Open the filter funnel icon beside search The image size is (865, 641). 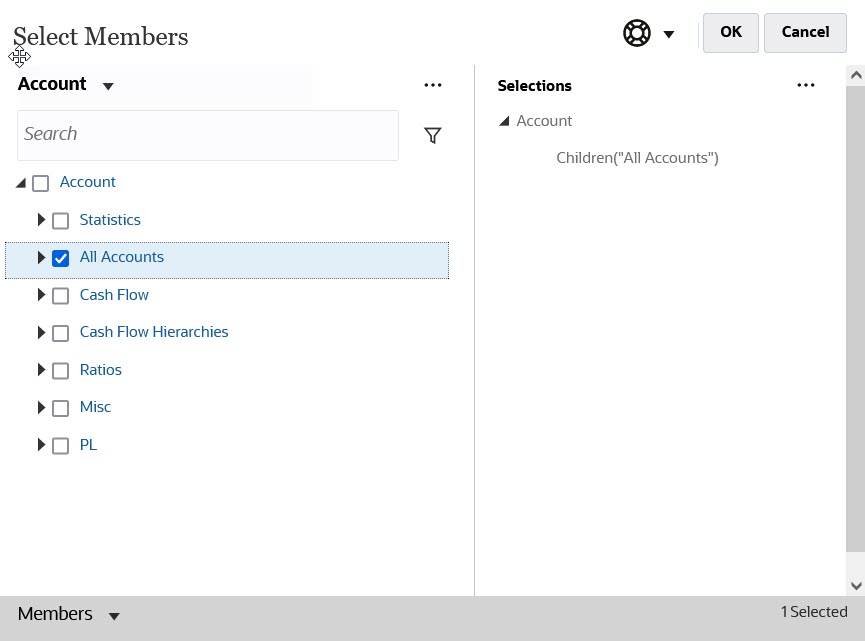pyautogui.click(x=432, y=134)
